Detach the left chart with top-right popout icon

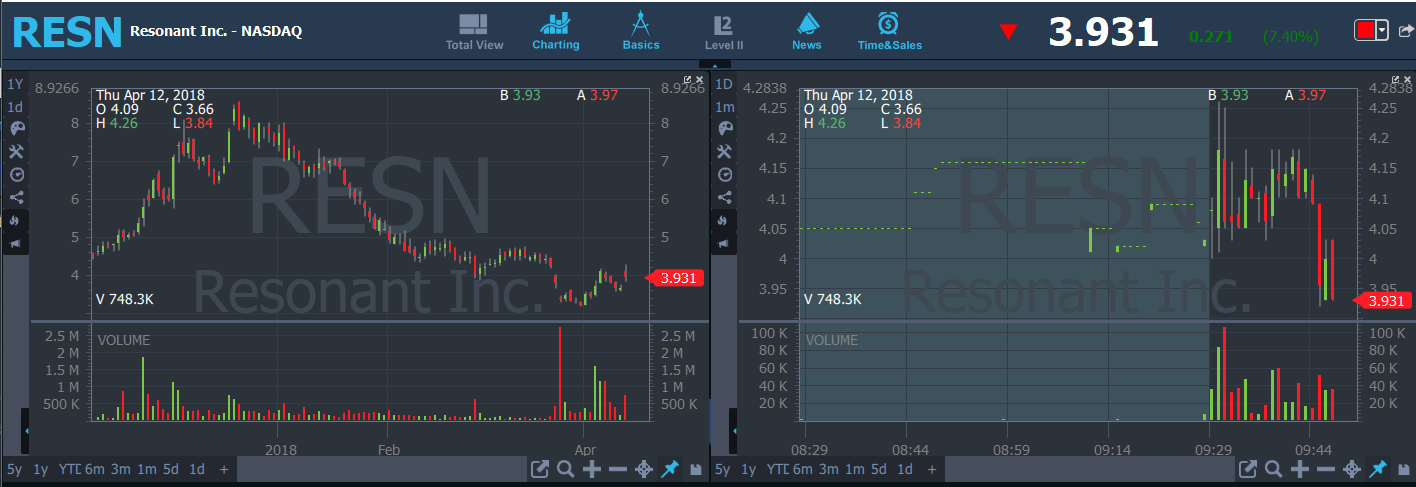[x=688, y=79]
